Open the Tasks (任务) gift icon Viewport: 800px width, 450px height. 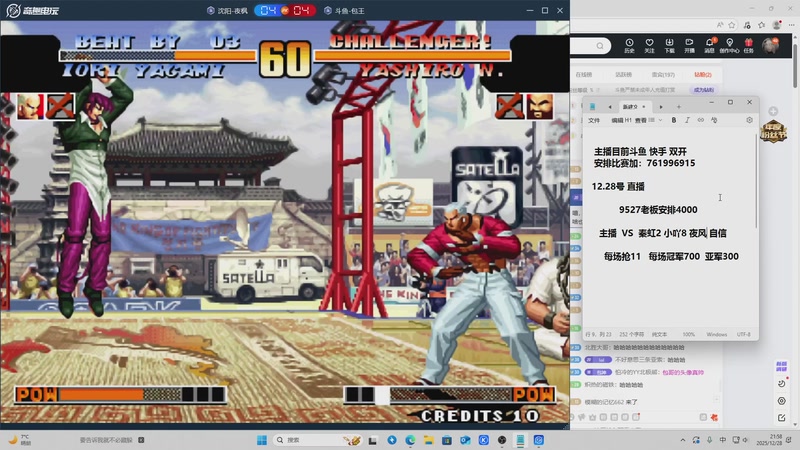tap(748, 45)
